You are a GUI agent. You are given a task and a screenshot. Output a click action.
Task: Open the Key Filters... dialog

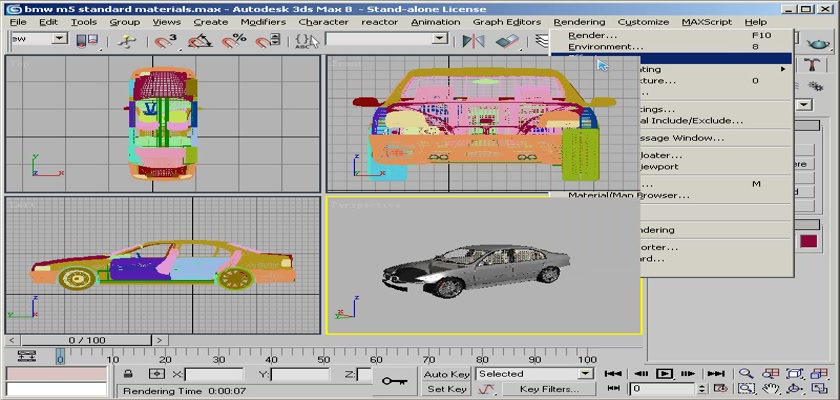point(549,389)
